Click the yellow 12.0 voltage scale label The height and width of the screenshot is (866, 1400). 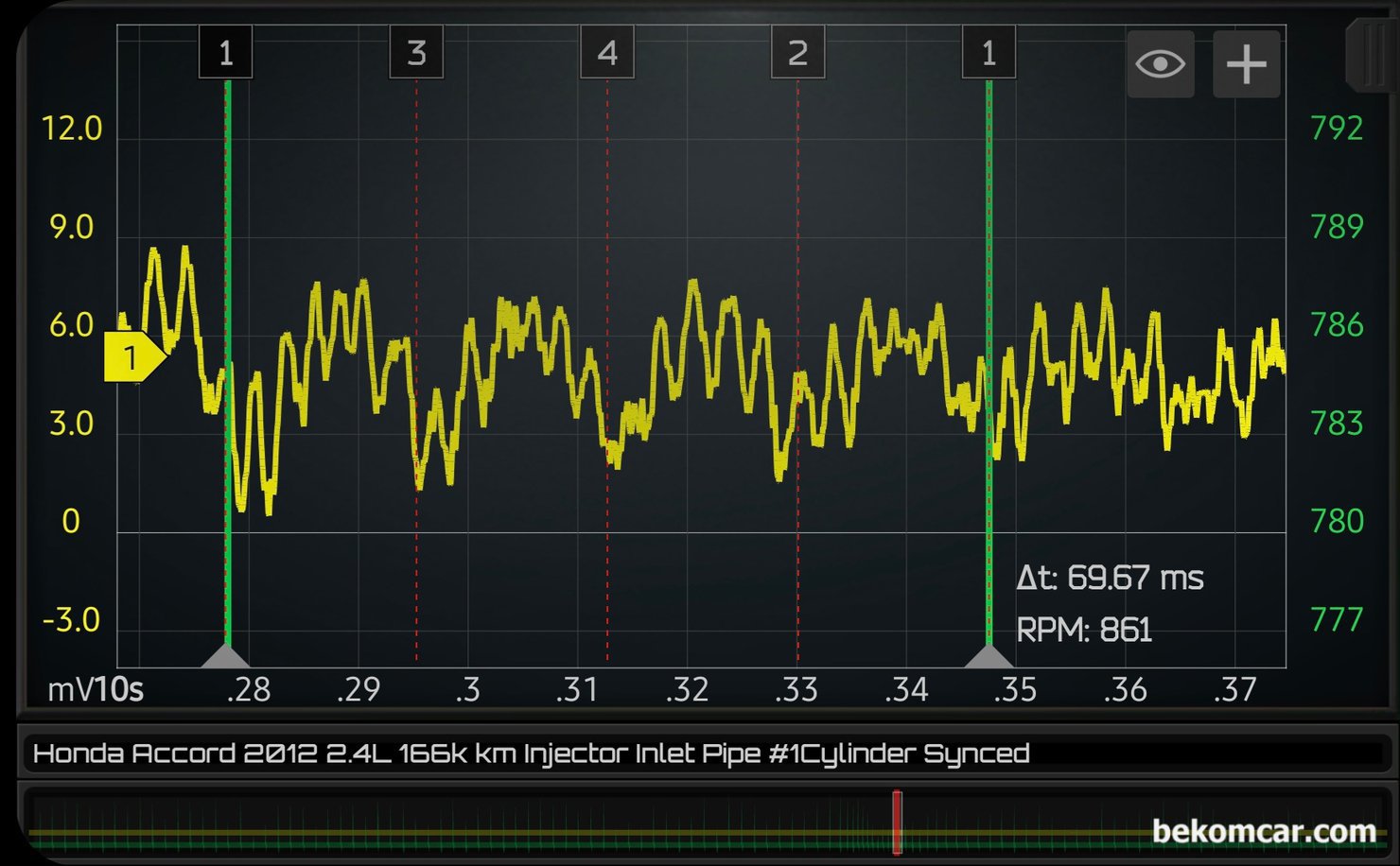click(72, 129)
